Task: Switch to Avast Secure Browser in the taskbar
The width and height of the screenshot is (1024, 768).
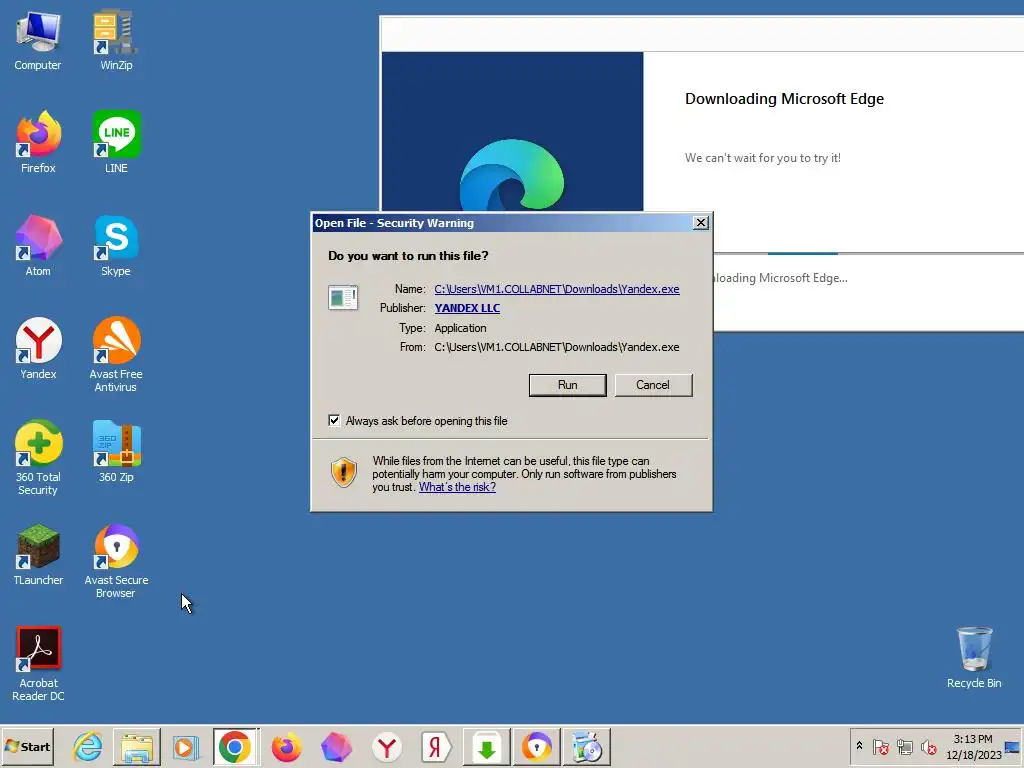Action: click(x=537, y=746)
